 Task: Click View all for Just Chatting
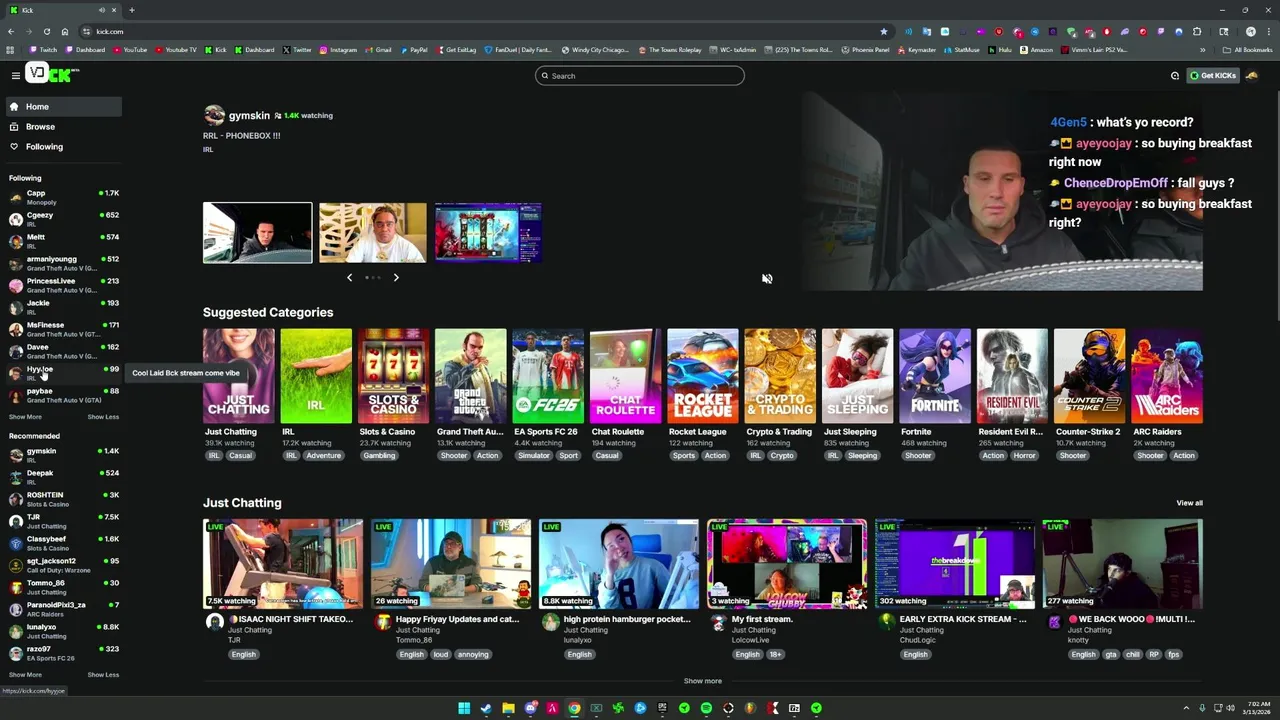1189,503
